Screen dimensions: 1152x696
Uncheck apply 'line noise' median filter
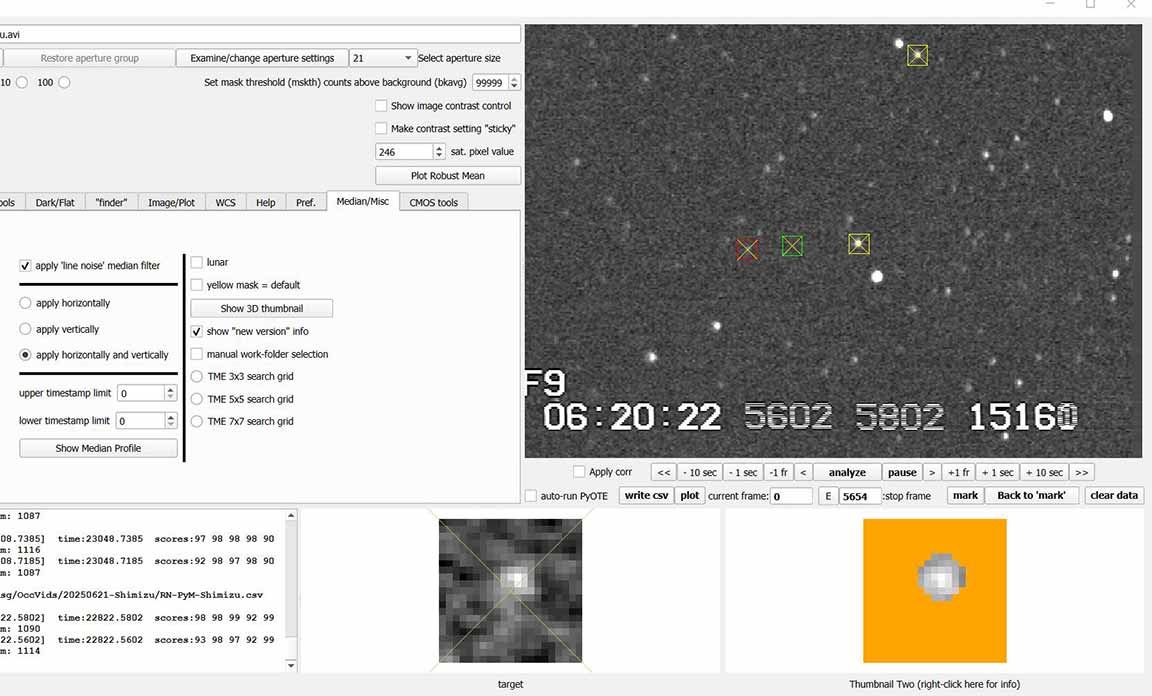[26, 266]
